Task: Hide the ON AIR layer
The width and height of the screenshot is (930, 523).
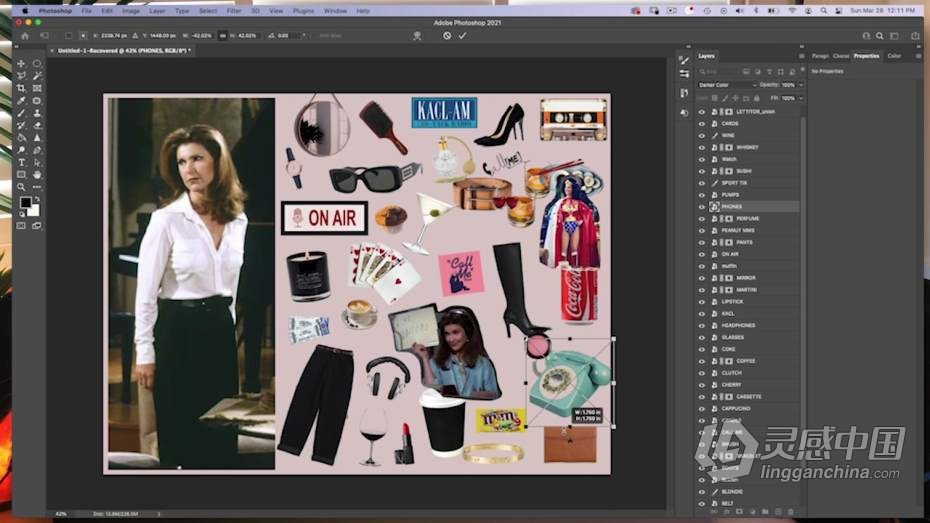Action: click(702, 254)
